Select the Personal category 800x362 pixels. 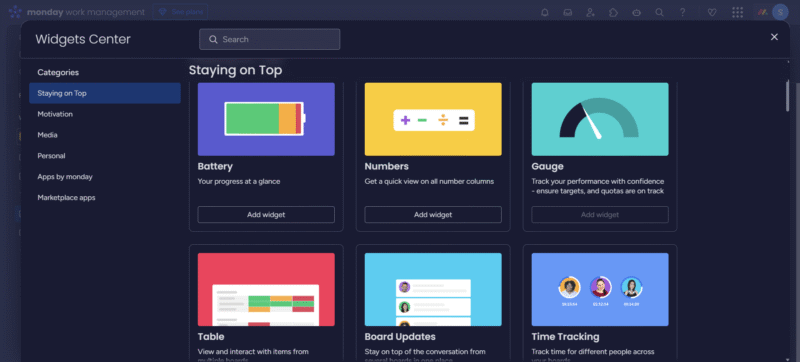[105, 156]
